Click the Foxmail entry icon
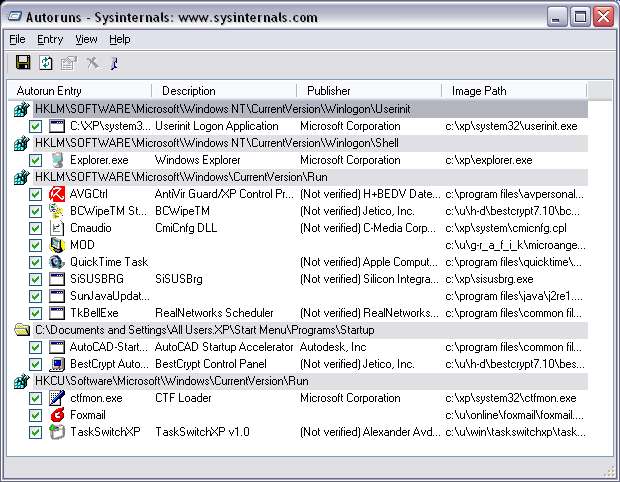Viewport: 620px width, 482px height. [x=57, y=415]
